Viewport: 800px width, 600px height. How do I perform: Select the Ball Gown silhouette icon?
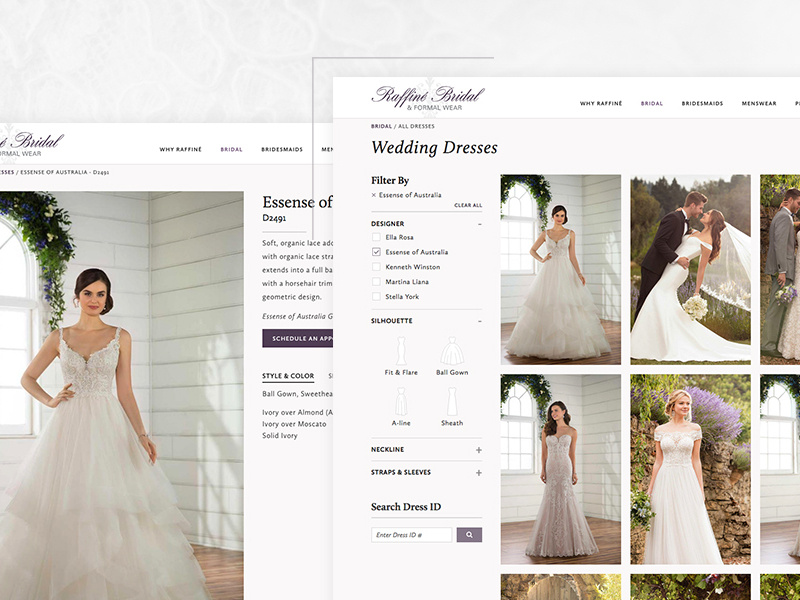pos(452,350)
